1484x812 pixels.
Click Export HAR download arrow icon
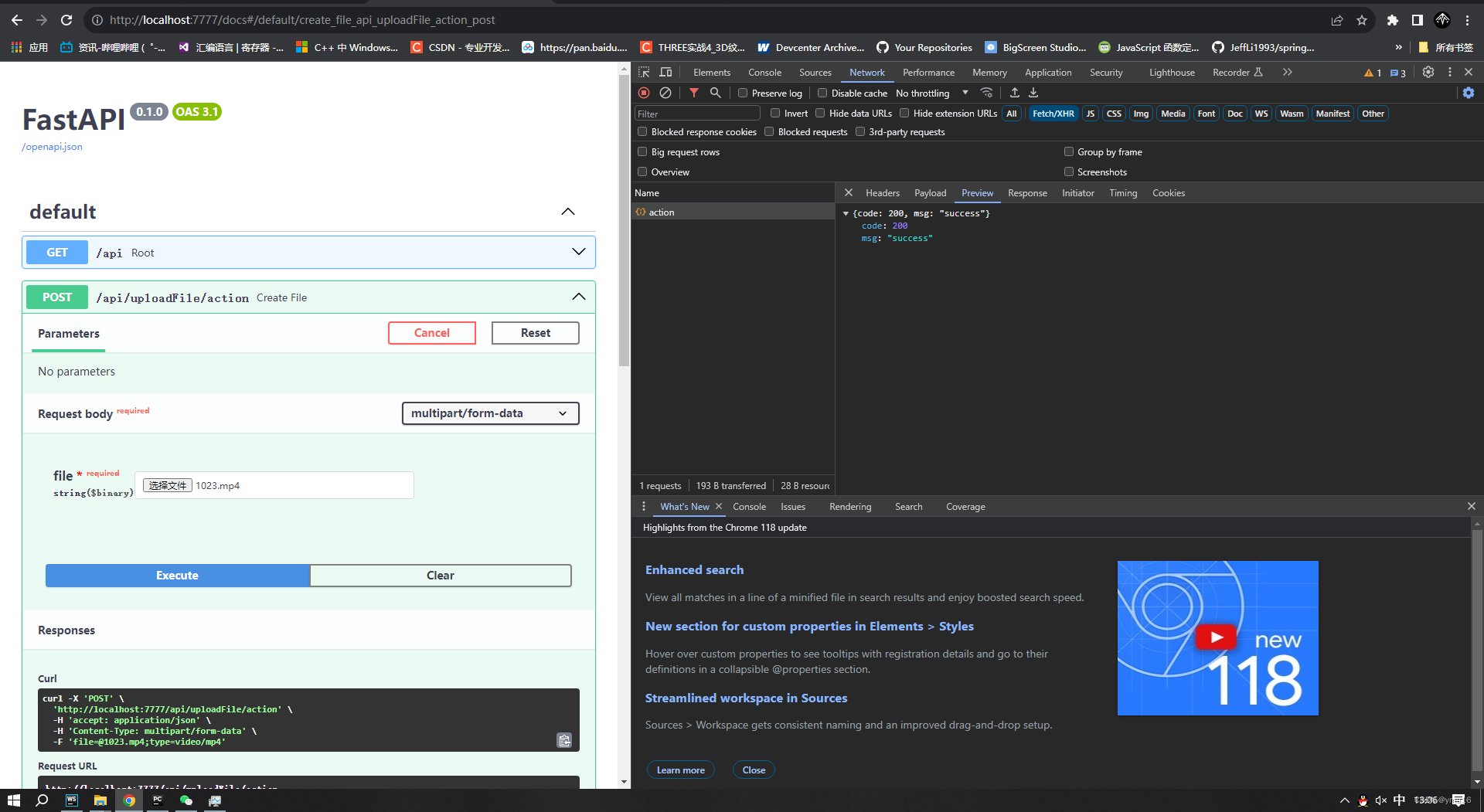[x=1033, y=93]
